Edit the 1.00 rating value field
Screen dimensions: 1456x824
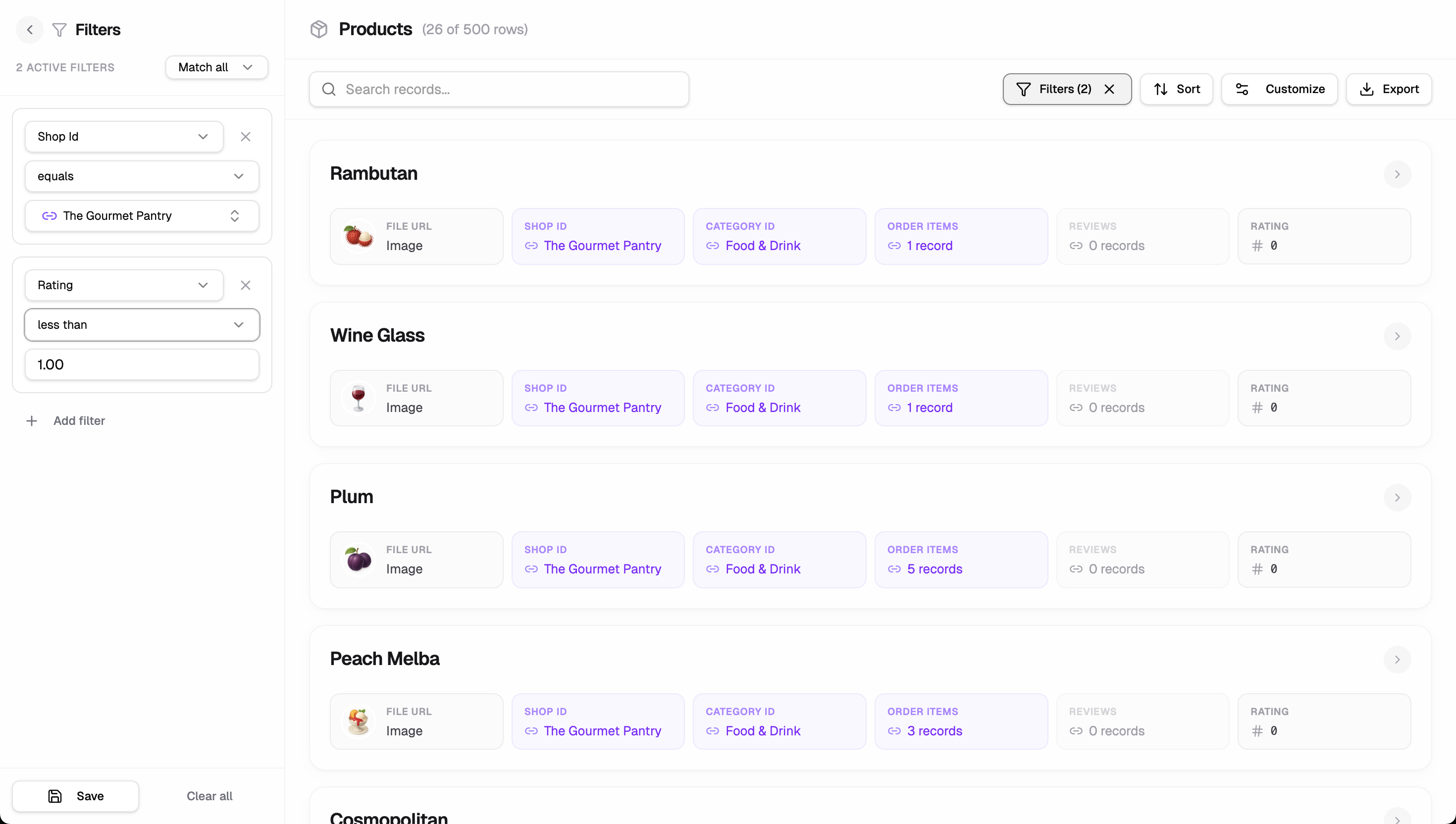click(142, 364)
